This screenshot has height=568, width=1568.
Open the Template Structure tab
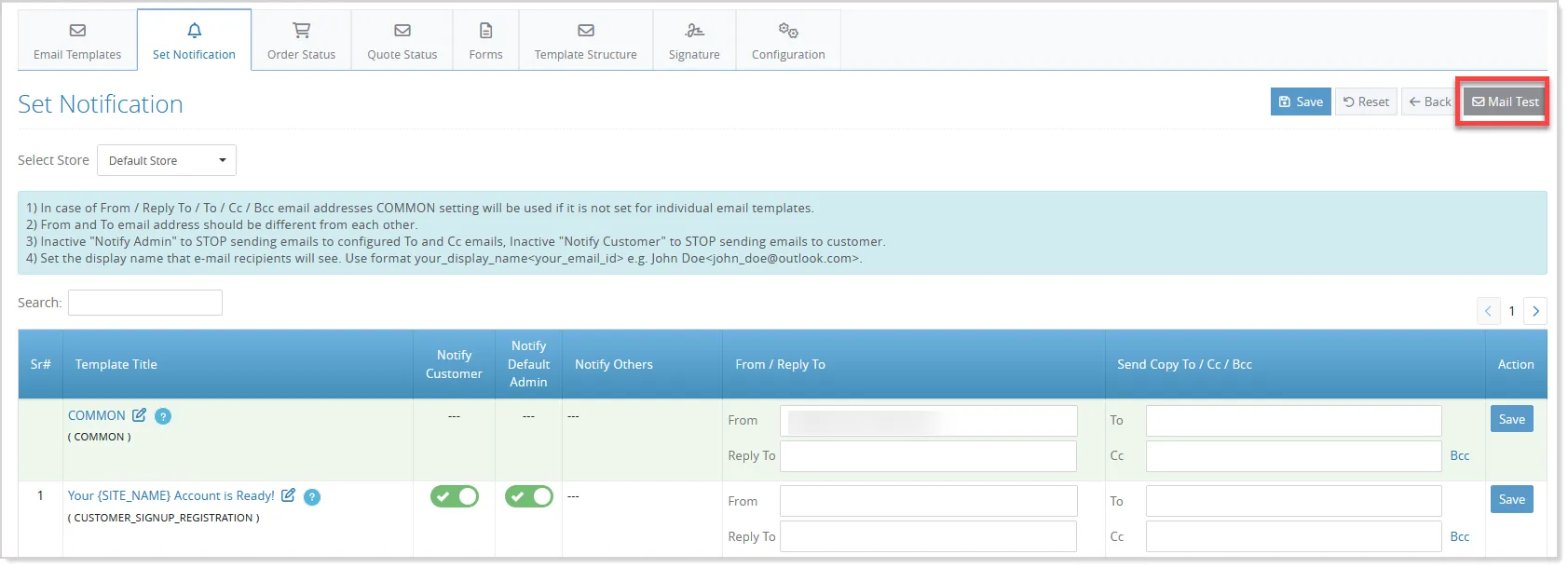(x=585, y=41)
